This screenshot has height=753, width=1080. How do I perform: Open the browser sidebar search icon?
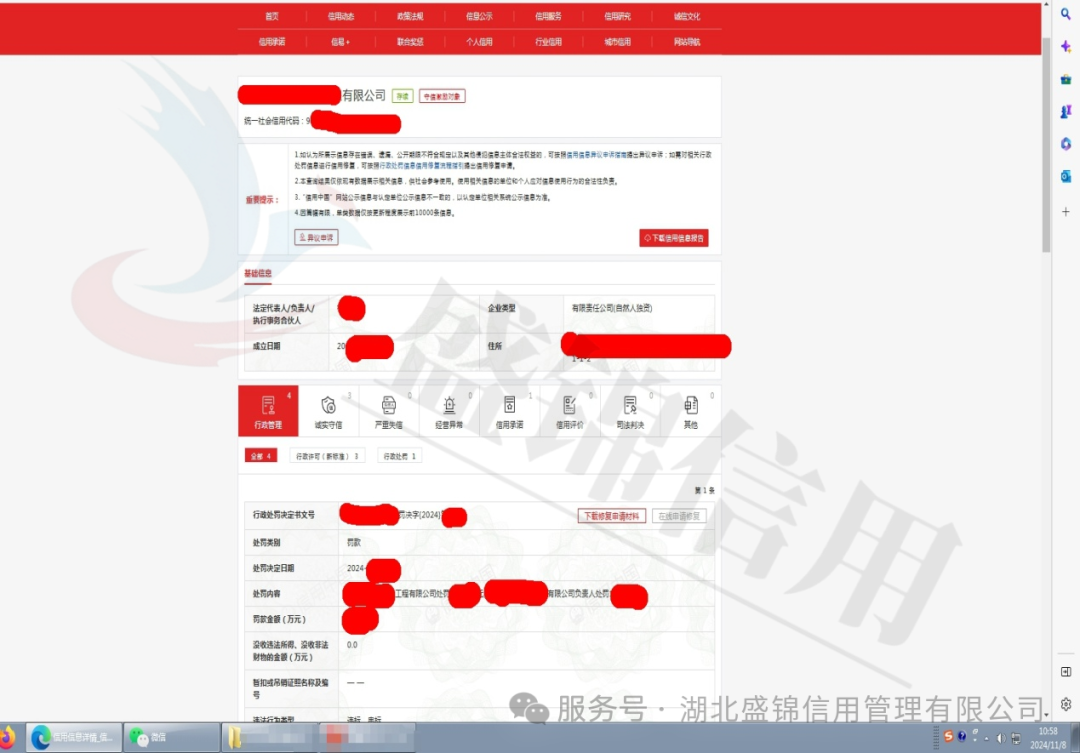[1065, 16]
